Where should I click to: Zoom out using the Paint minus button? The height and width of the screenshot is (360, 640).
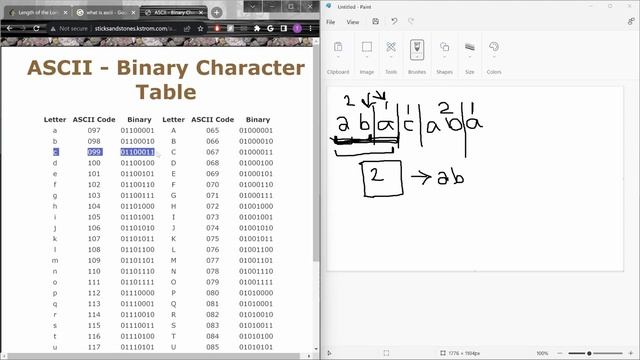[x=560, y=353]
